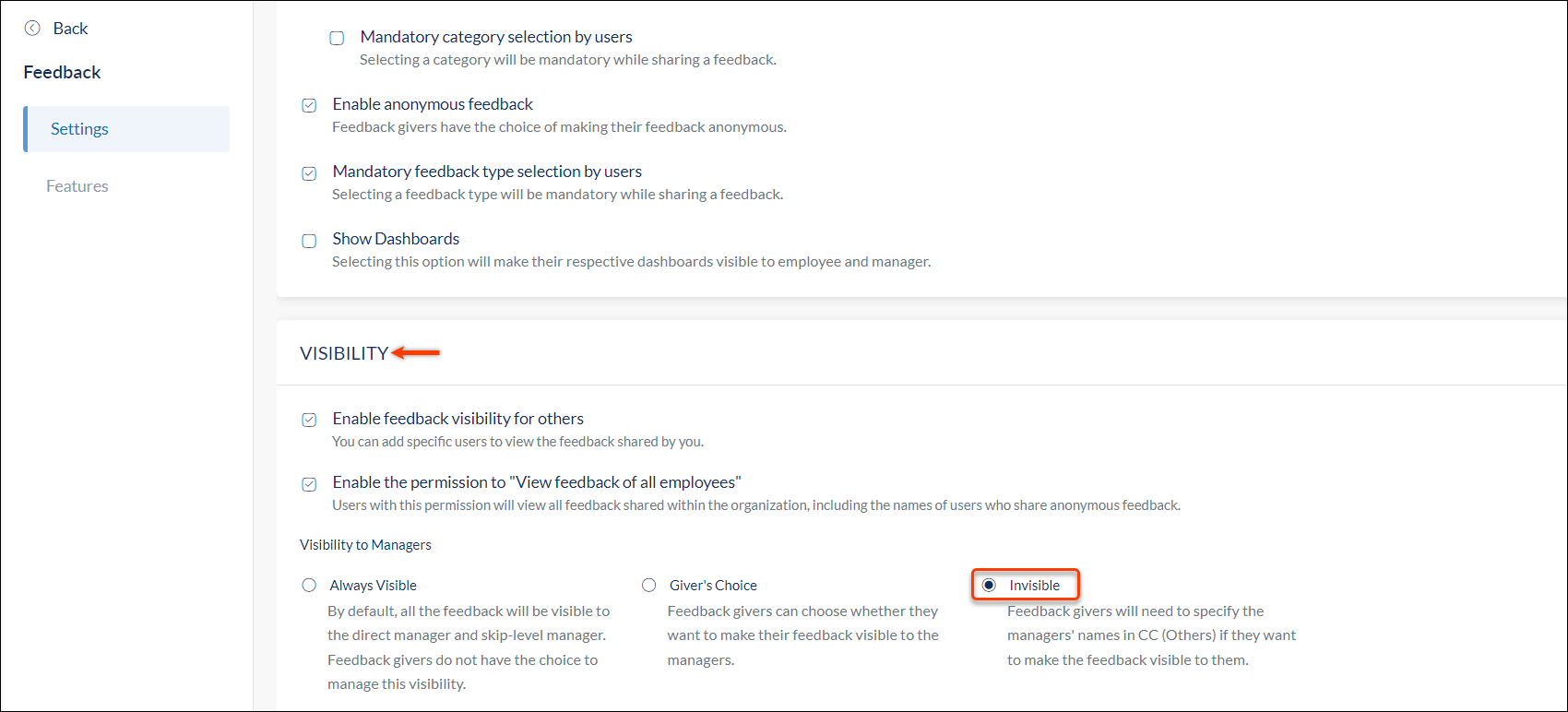Click 'Mandatory feedback type selection by users' label
The width and height of the screenshot is (1568, 712).
point(487,172)
